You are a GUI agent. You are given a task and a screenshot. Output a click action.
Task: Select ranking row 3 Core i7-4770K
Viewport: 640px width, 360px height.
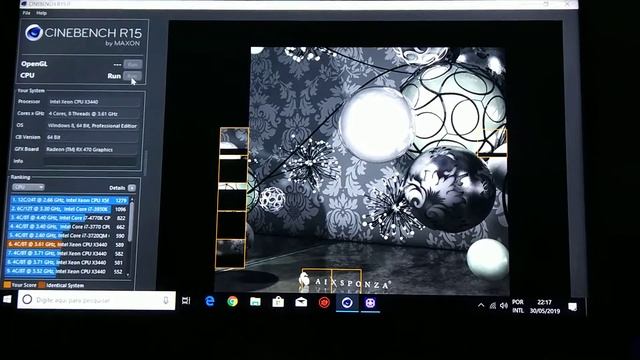click(x=68, y=218)
